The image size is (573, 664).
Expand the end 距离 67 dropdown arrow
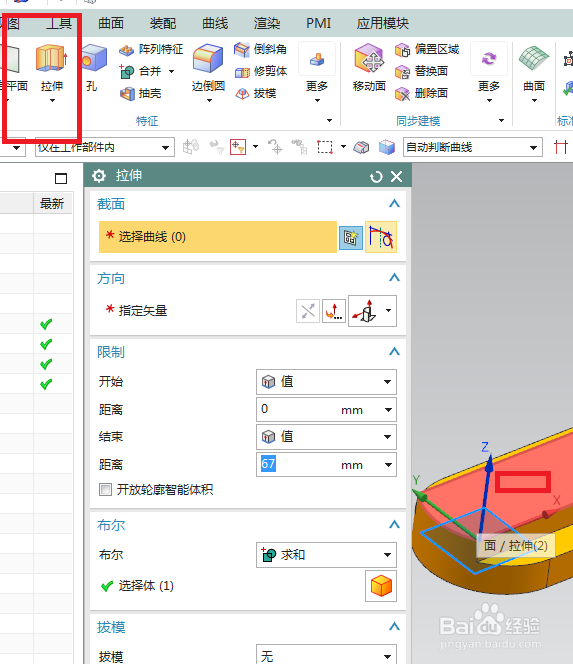(388, 465)
